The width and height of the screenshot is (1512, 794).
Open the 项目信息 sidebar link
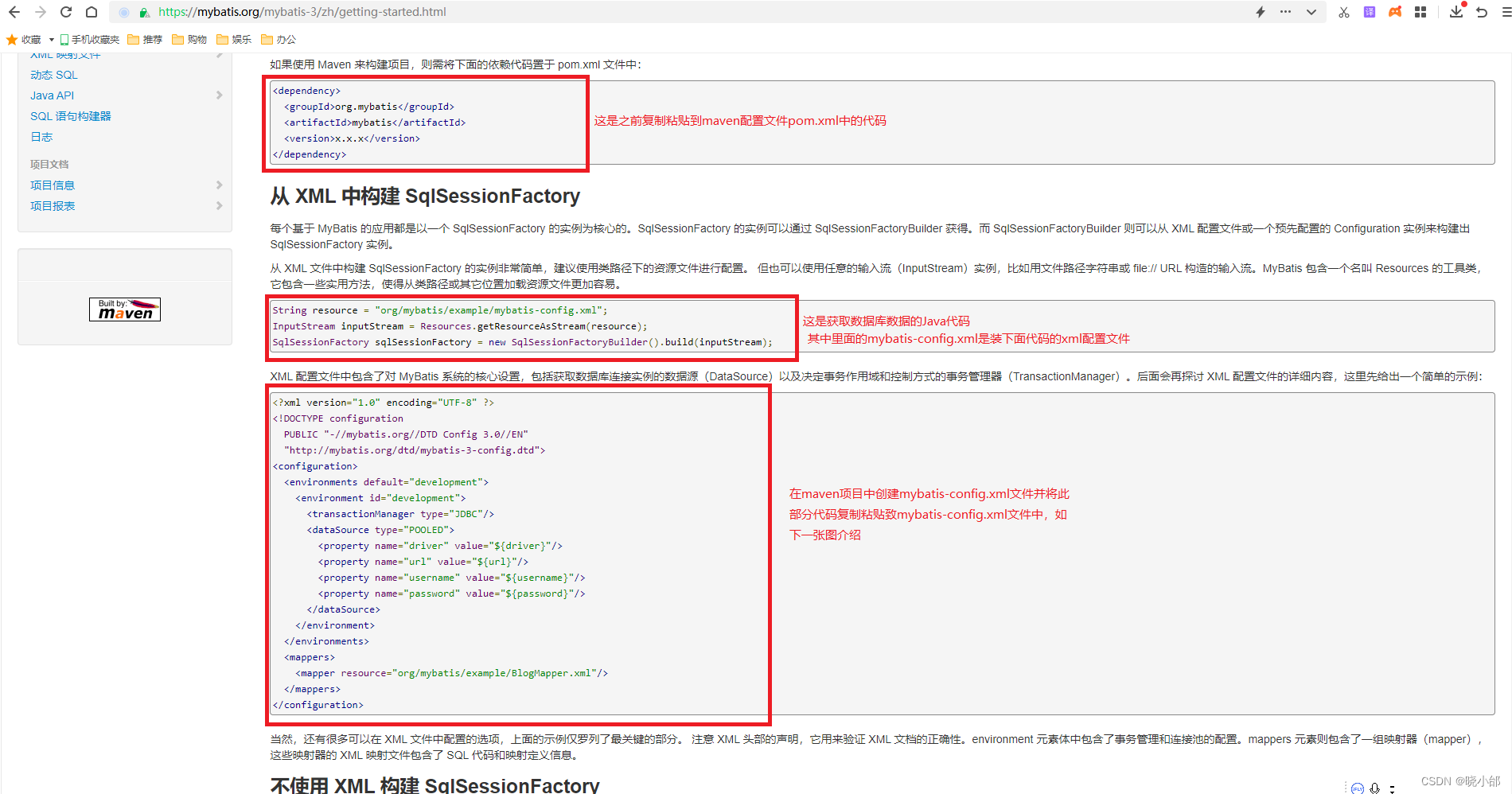coord(53,185)
